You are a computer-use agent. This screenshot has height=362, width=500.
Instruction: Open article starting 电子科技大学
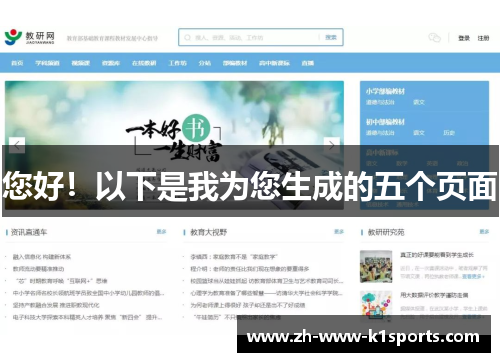87,317
